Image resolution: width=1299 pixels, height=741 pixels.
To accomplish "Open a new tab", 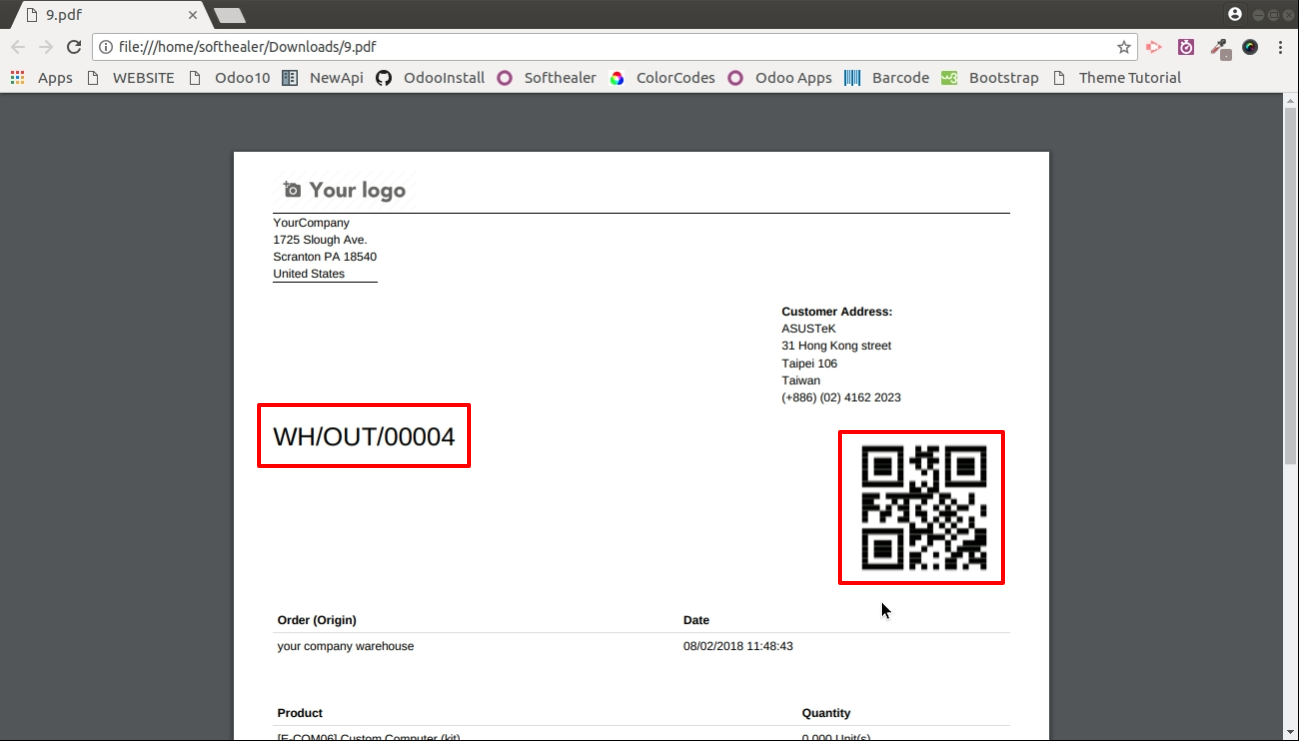I will click(230, 16).
